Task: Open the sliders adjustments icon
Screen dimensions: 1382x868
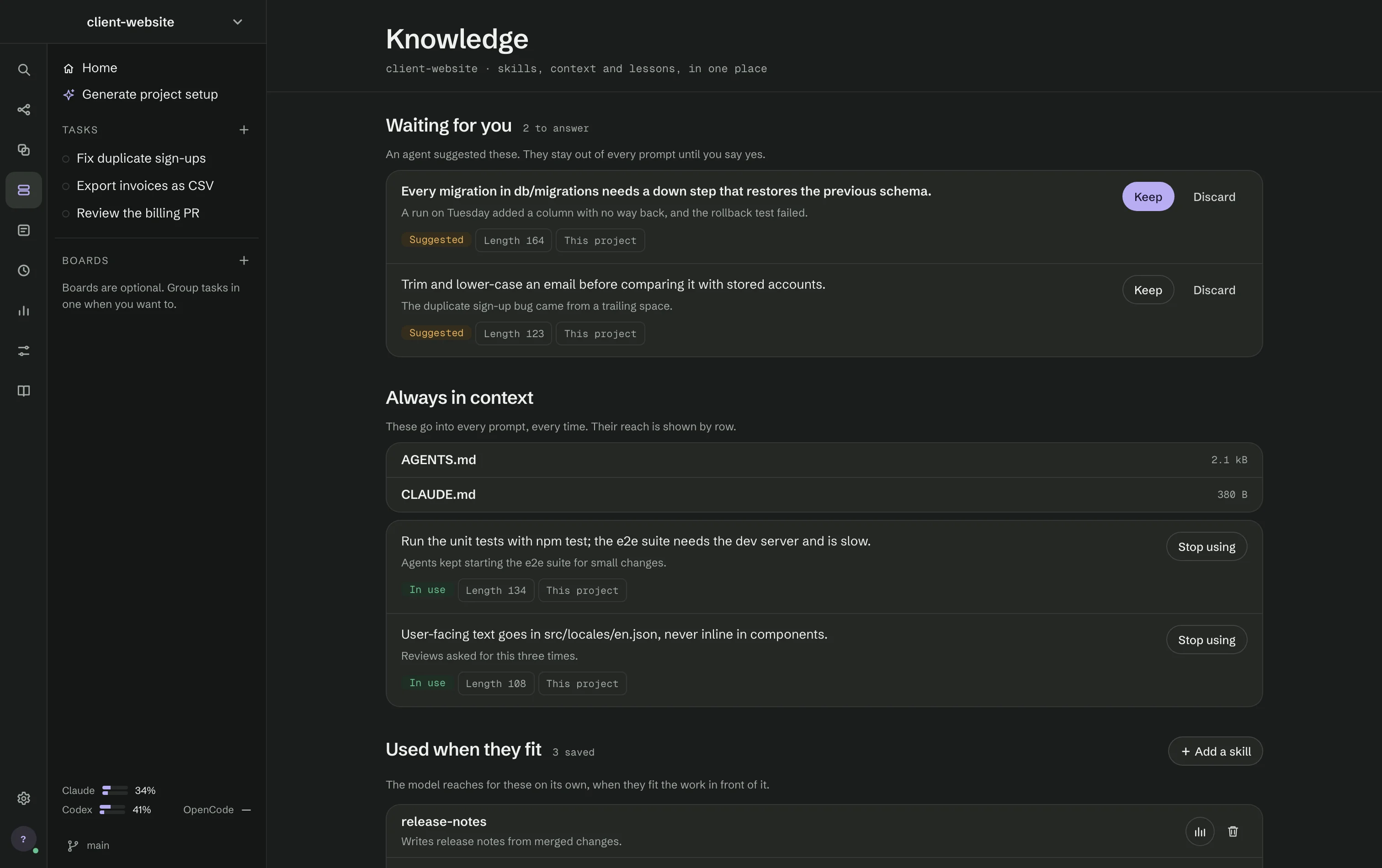Action: tap(23, 350)
